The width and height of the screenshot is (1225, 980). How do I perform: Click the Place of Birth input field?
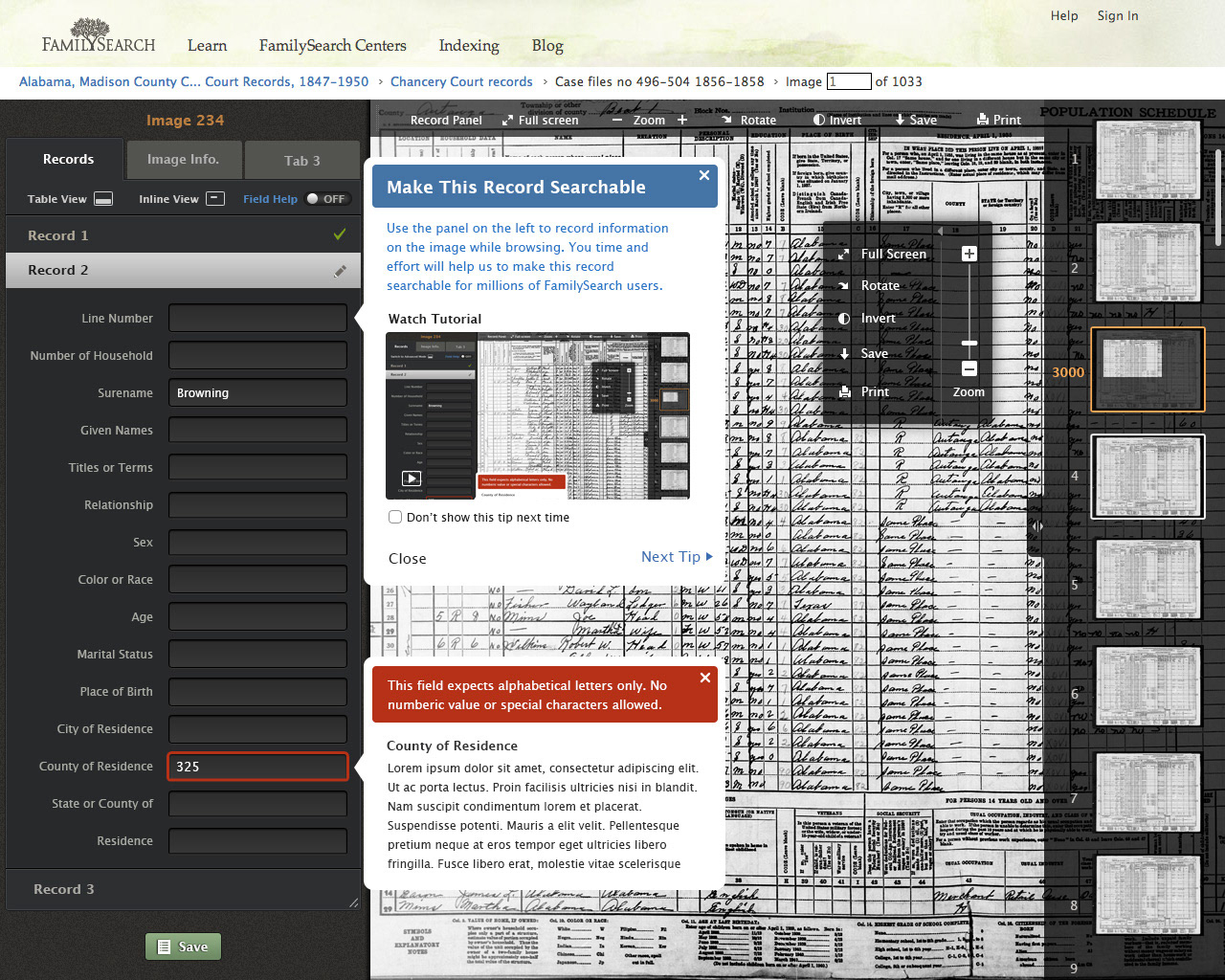[257, 692]
